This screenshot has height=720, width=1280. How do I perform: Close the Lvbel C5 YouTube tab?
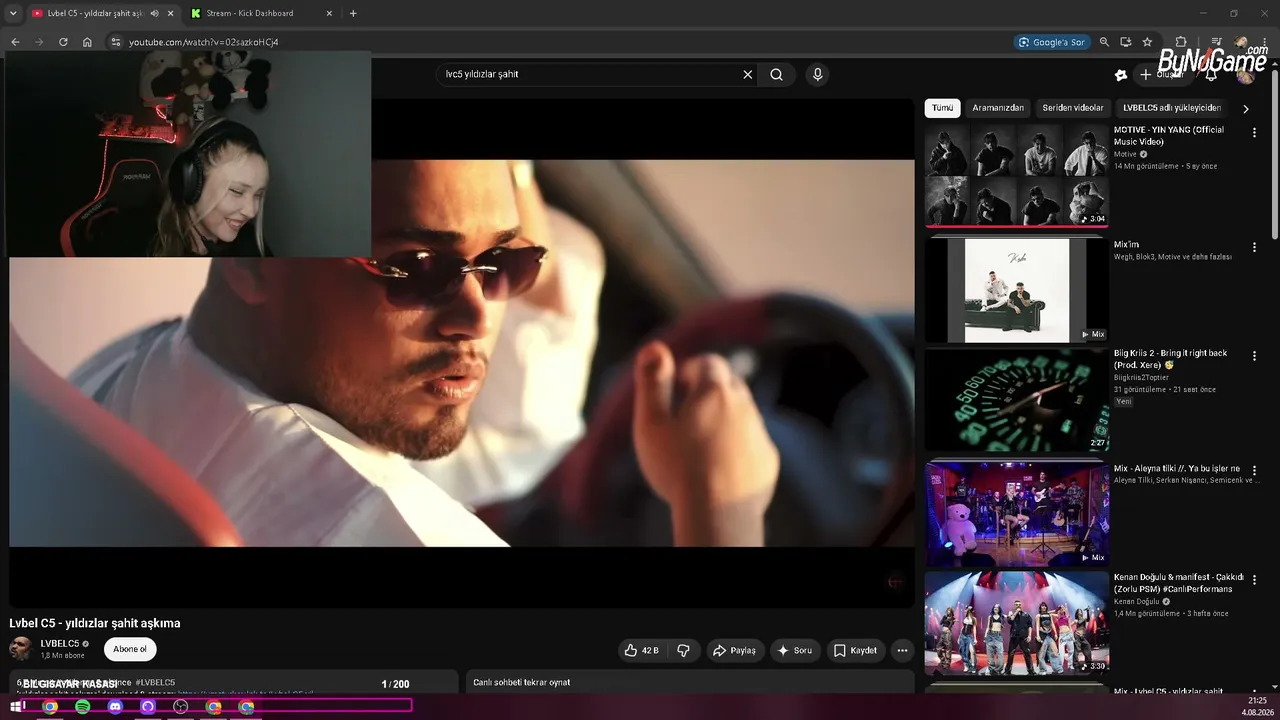point(170,13)
